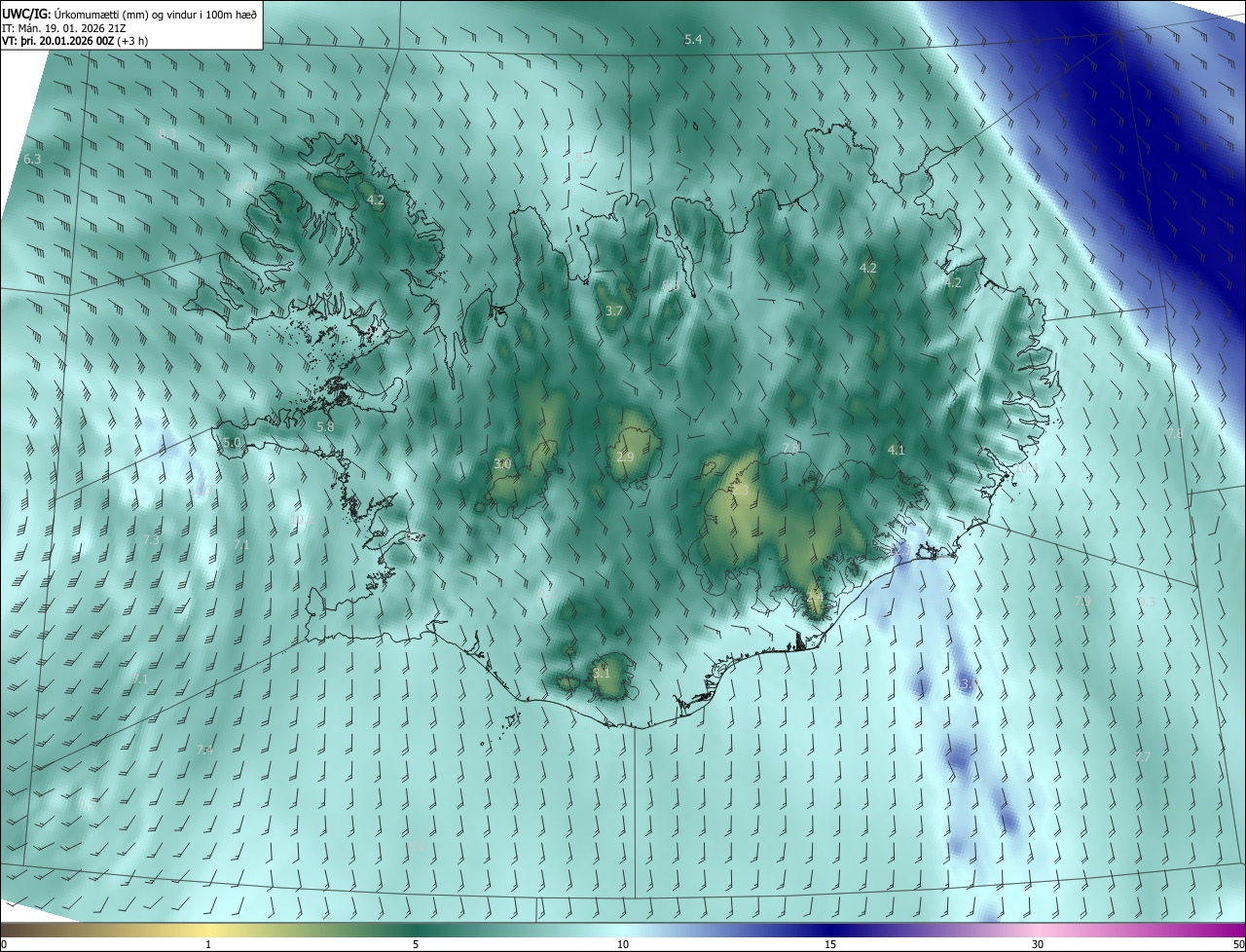The image size is (1246, 952).
Task: Click the "5.8" value label on the map
Action: tap(325, 426)
